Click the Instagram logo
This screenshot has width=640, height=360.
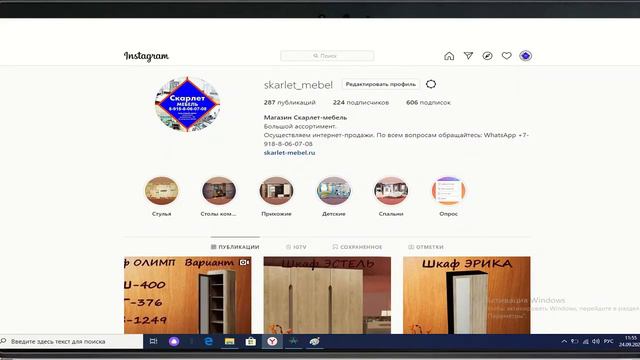click(x=146, y=56)
